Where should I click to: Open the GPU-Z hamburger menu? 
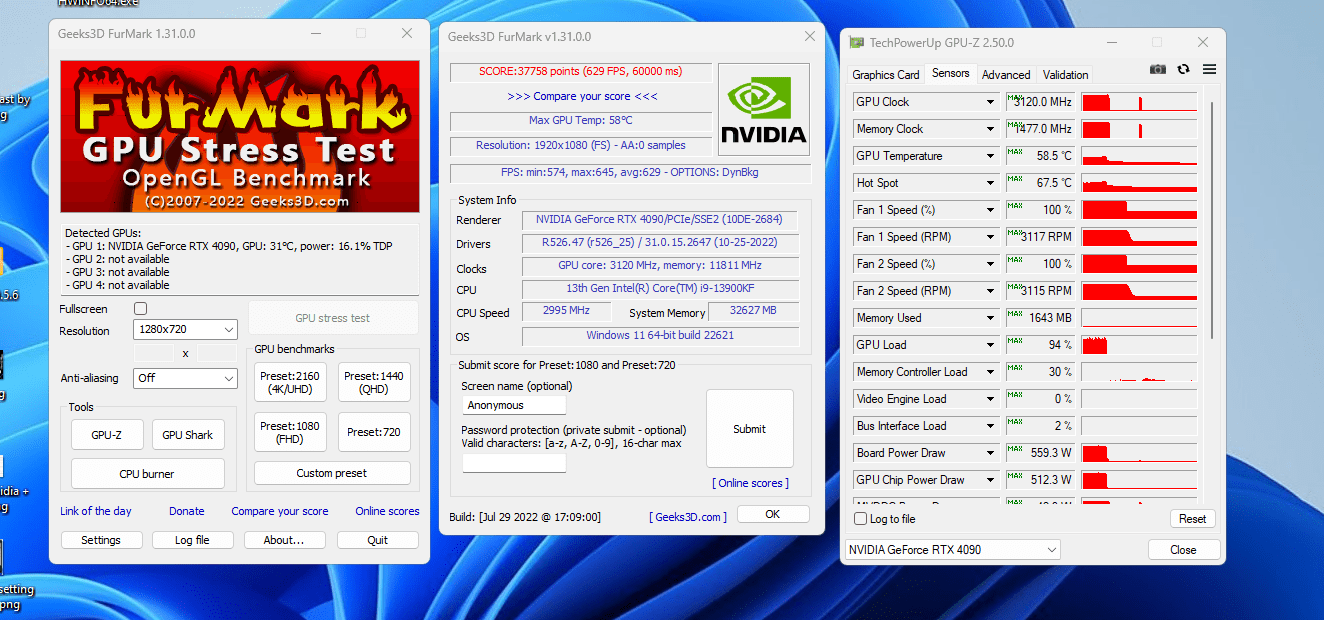[x=1209, y=69]
